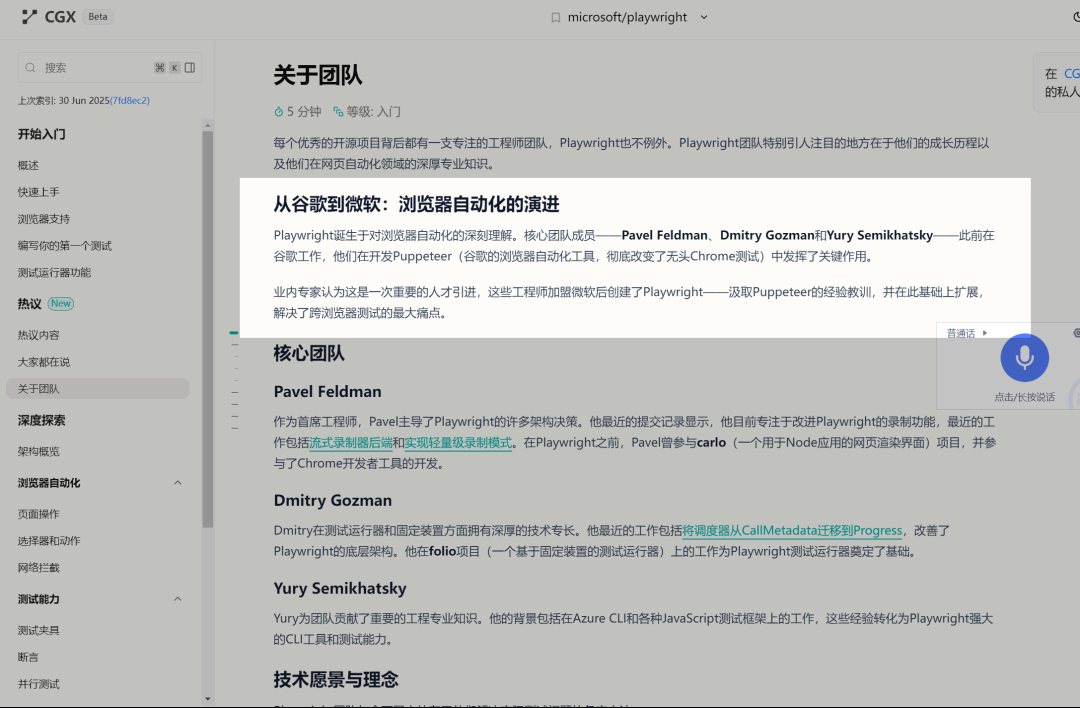Open the 普通话 language selector
This screenshot has width=1080, height=708.
tap(967, 333)
